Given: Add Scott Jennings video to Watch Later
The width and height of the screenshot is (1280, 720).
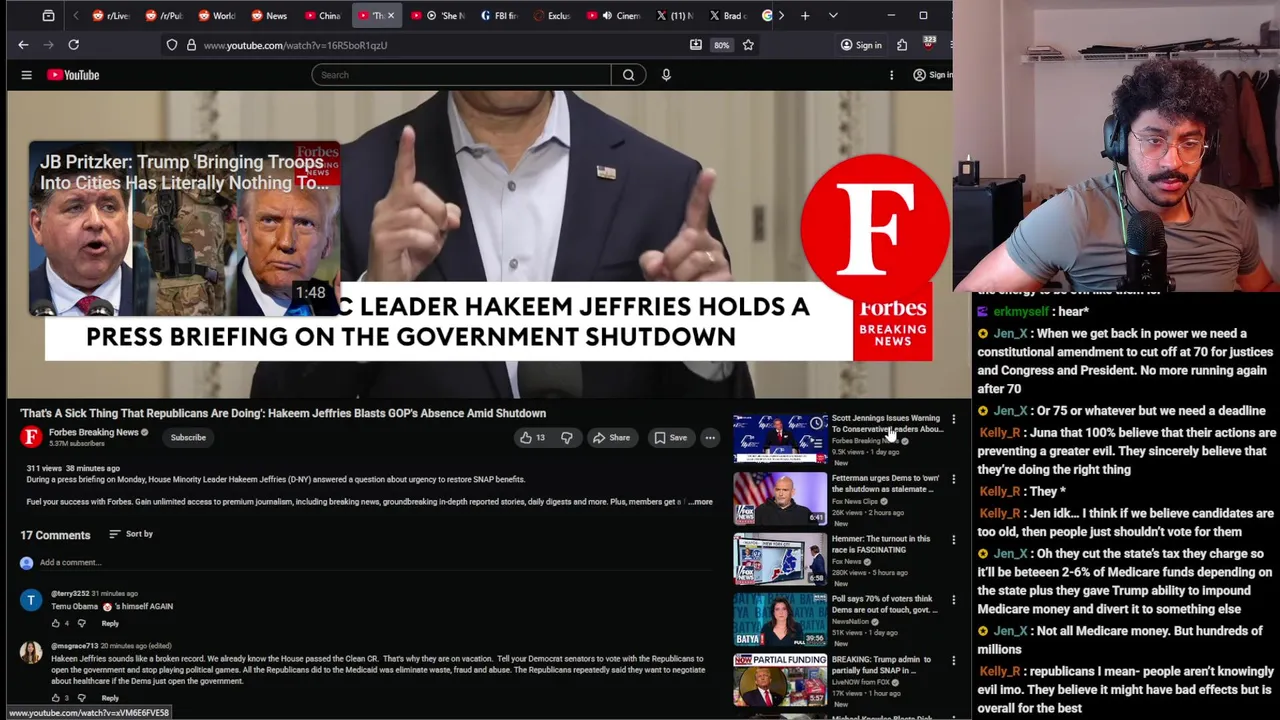Looking at the screenshot, I should pyautogui.click(x=819, y=423).
